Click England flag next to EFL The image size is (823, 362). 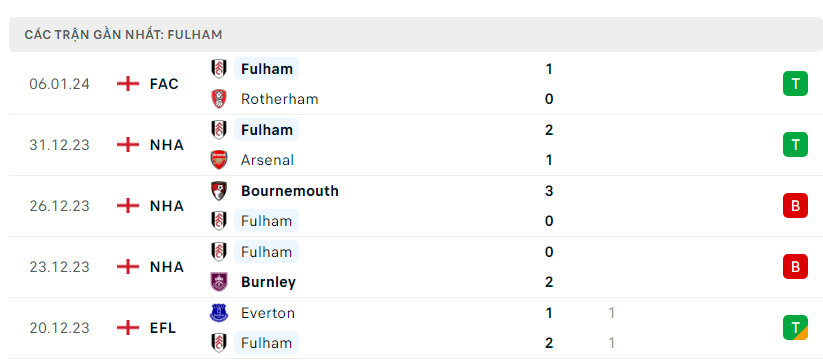128,328
